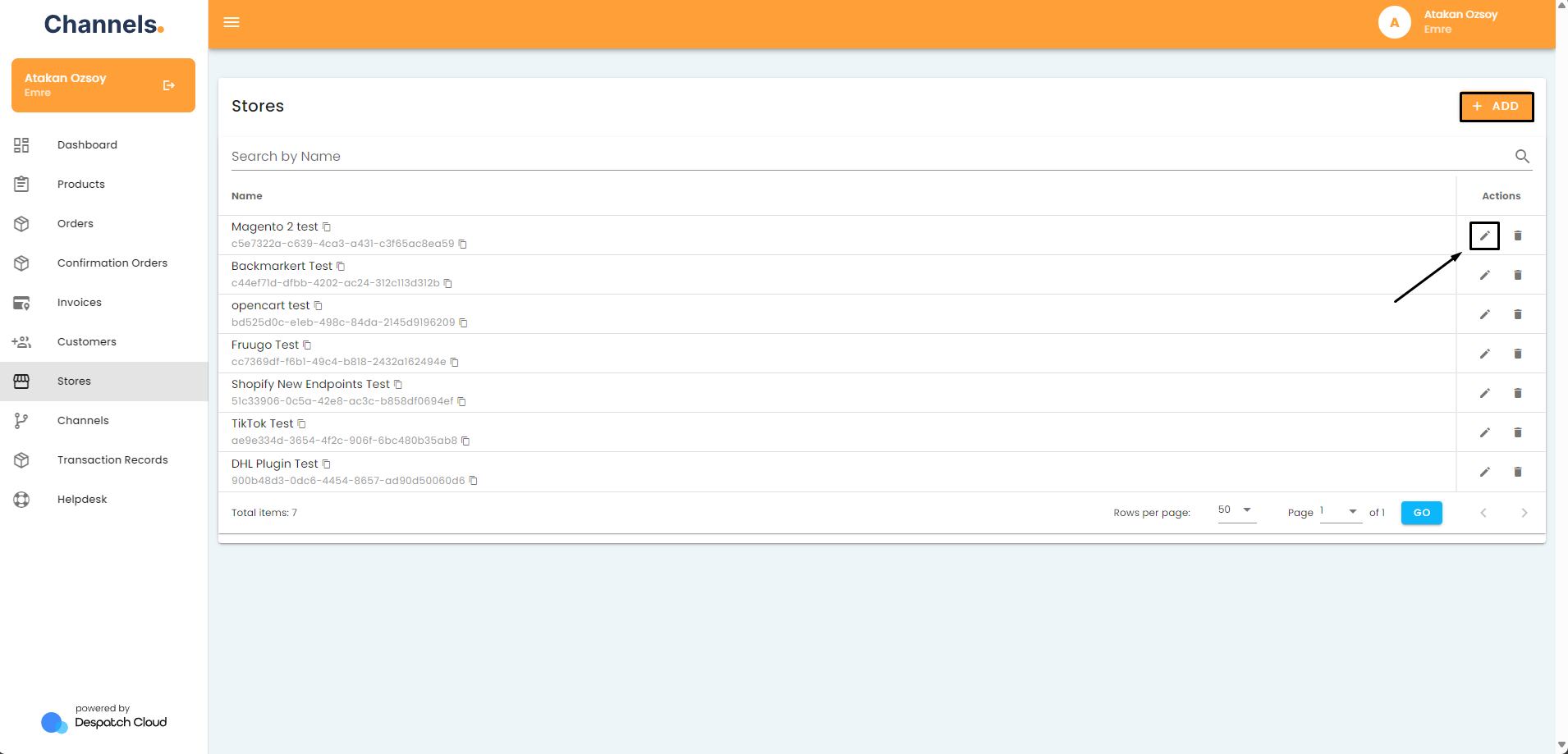Copy the Backmarkert Test store name
The height and width of the screenshot is (754, 1568).
point(341,267)
